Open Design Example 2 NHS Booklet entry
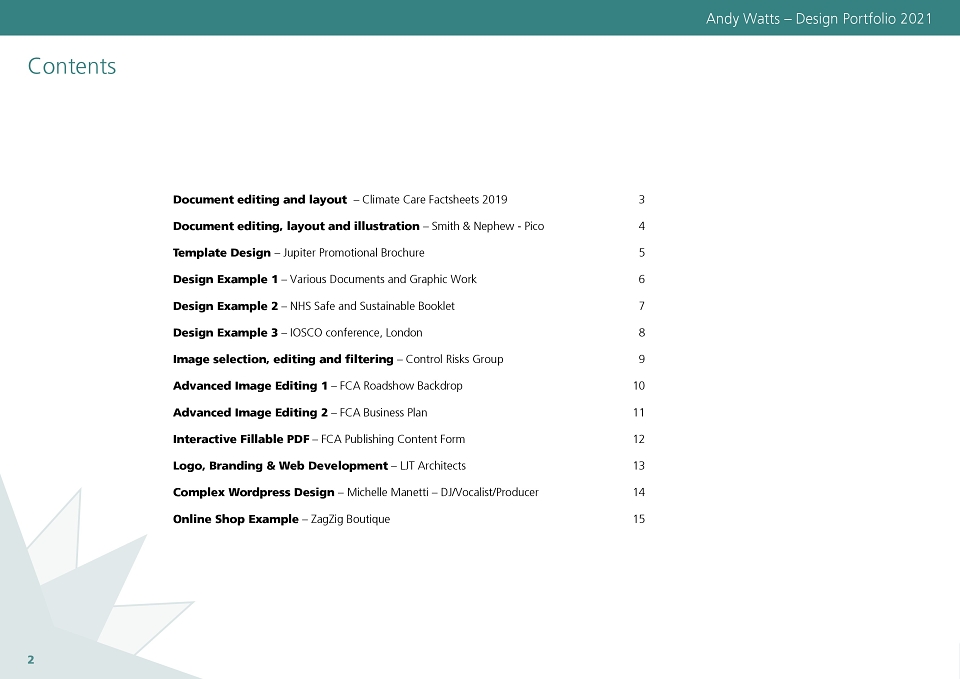This screenshot has width=960, height=679. (x=313, y=306)
